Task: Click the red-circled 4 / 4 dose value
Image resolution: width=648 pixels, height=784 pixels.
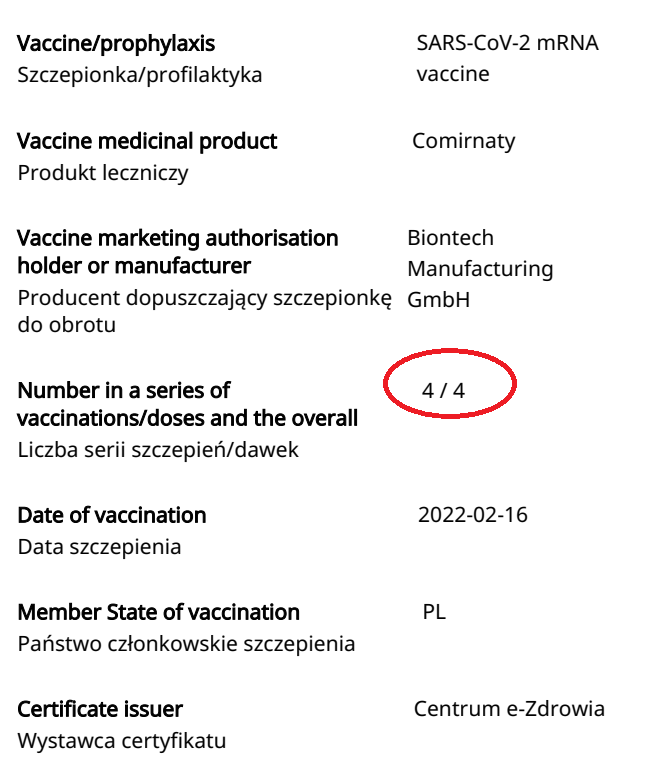Action: click(444, 390)
